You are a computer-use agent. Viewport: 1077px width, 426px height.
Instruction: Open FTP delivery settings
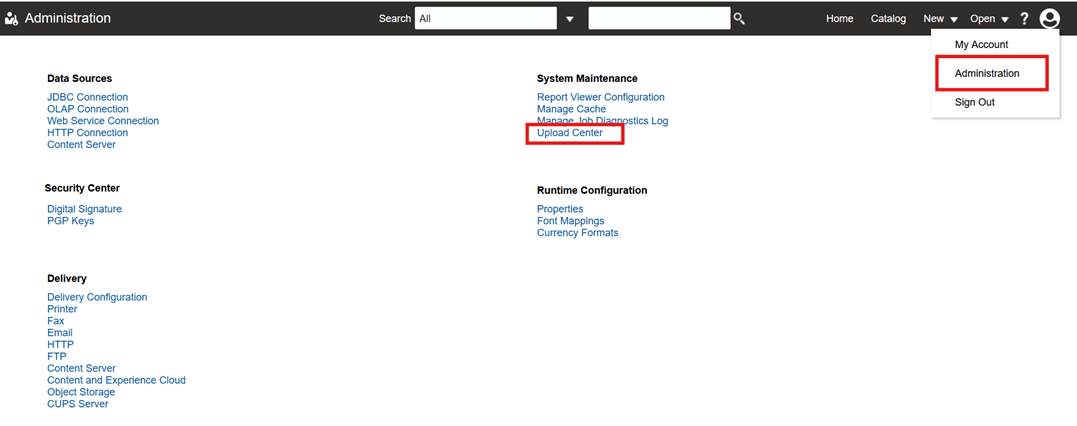tap(57, 356)
